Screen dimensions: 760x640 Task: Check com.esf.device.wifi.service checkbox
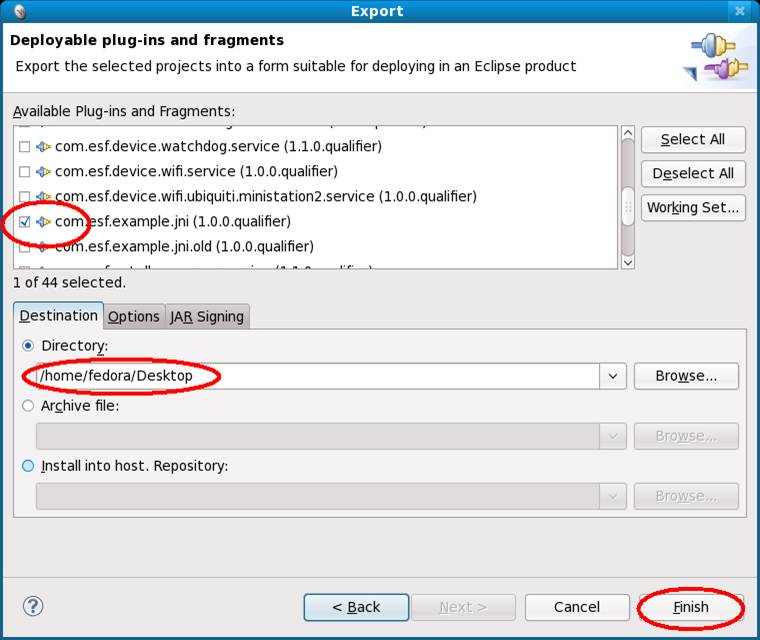(x=24, y=172)
